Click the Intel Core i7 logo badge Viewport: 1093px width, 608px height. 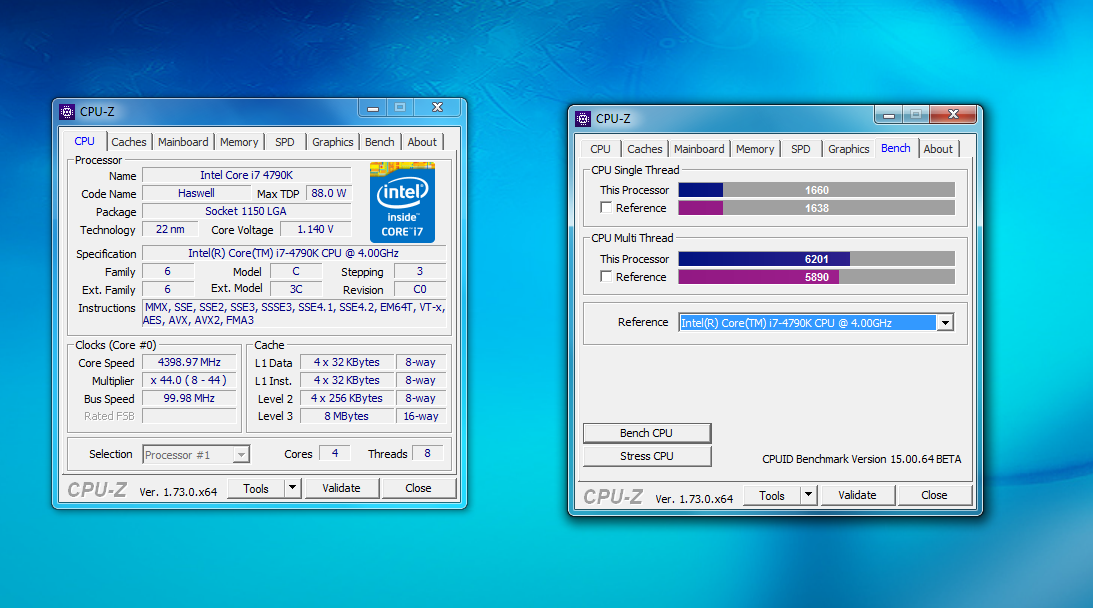point(402,202)
